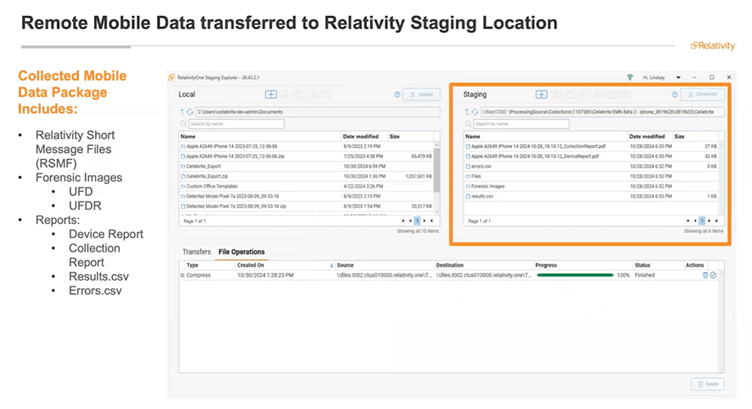Click the 'Finished' status of the Compress operation
The width and height of the screenshot is (752, 409).
pyautogui.click(x=645, y=275)
